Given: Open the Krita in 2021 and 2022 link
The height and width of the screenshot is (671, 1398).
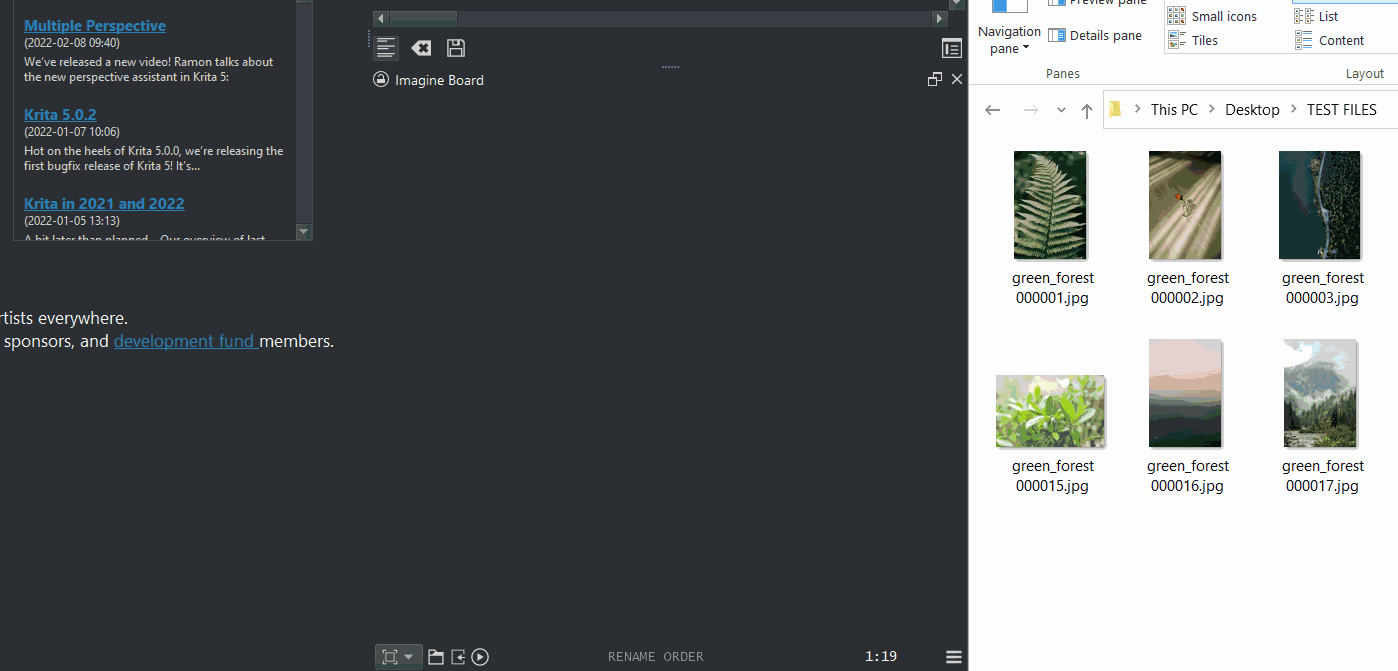Looking at the screenshot, I should (104, 204).
